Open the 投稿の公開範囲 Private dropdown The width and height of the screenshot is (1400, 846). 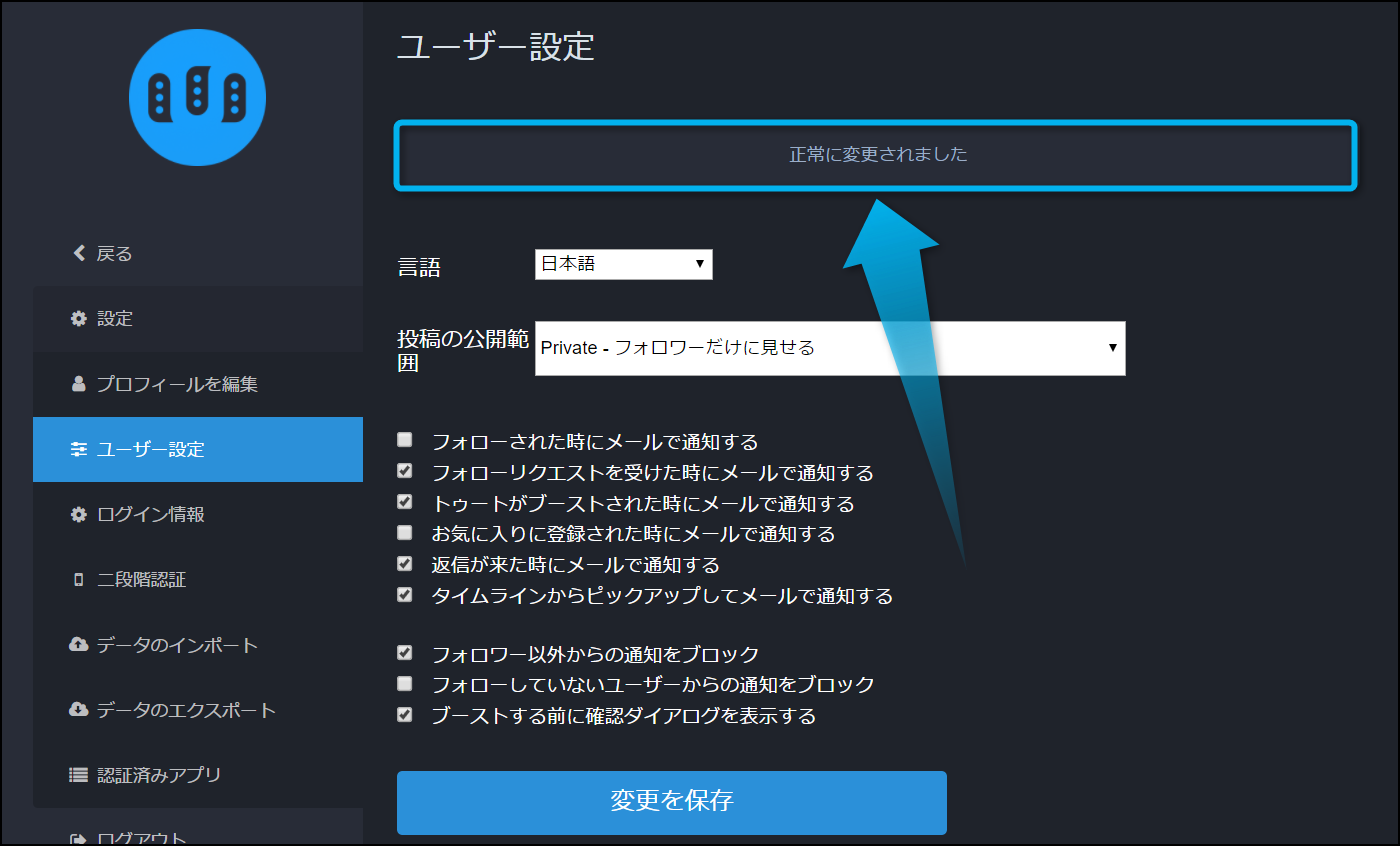[829, 348]
